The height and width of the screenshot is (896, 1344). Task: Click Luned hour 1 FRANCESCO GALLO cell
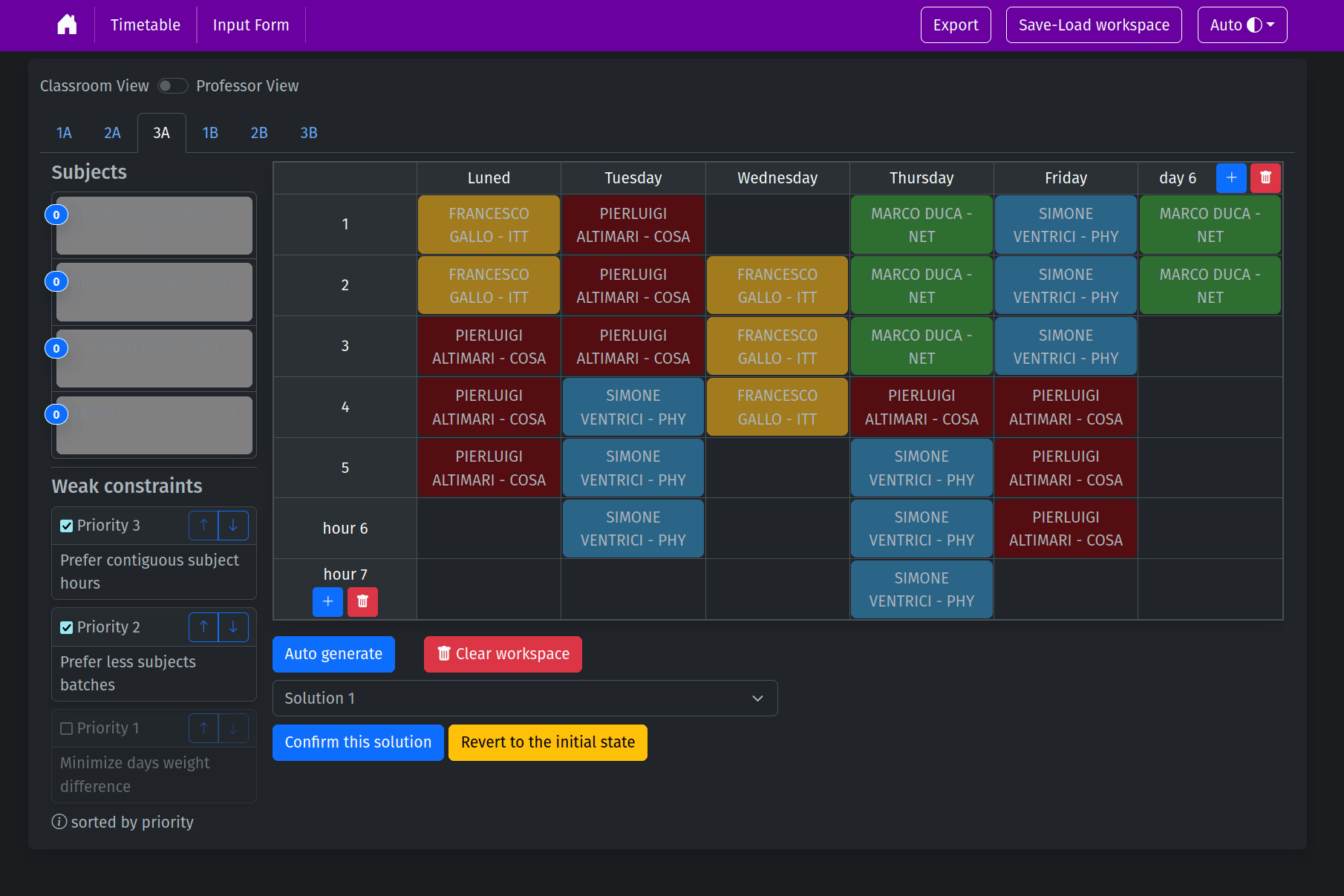489,225
